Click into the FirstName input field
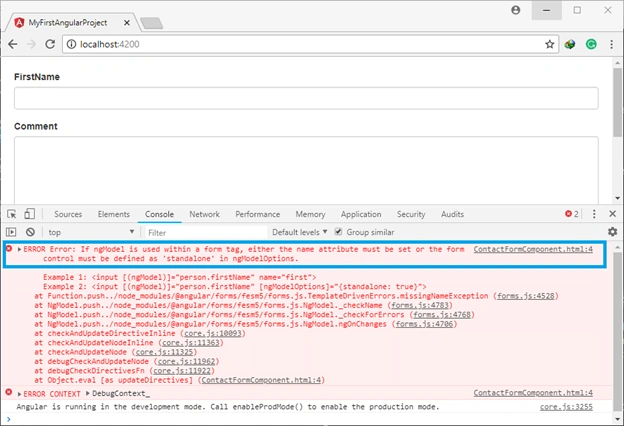The image size is (624, 426). (306, 98)
